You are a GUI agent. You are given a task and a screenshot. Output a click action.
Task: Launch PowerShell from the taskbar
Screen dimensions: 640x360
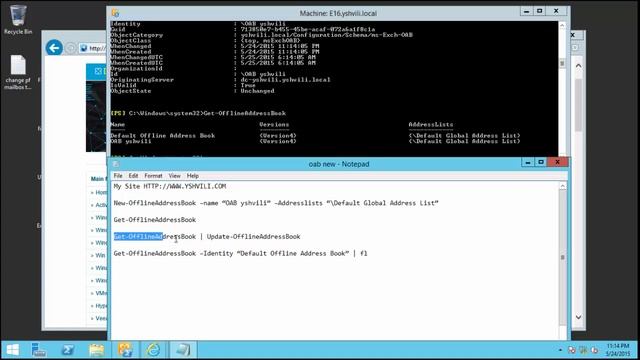click(x=68, y=350)
